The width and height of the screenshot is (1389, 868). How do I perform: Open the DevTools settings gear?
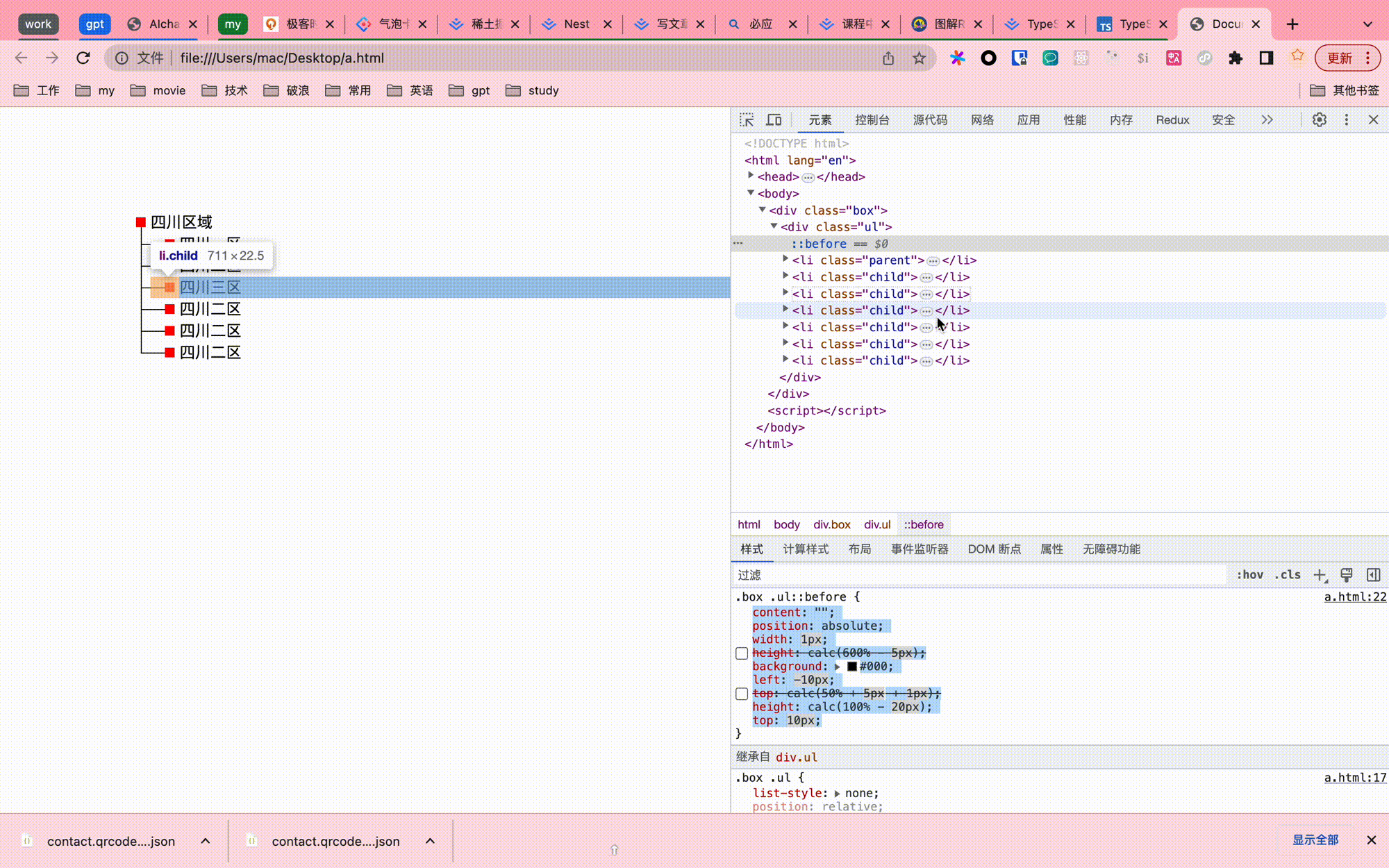coord(1319,119)
